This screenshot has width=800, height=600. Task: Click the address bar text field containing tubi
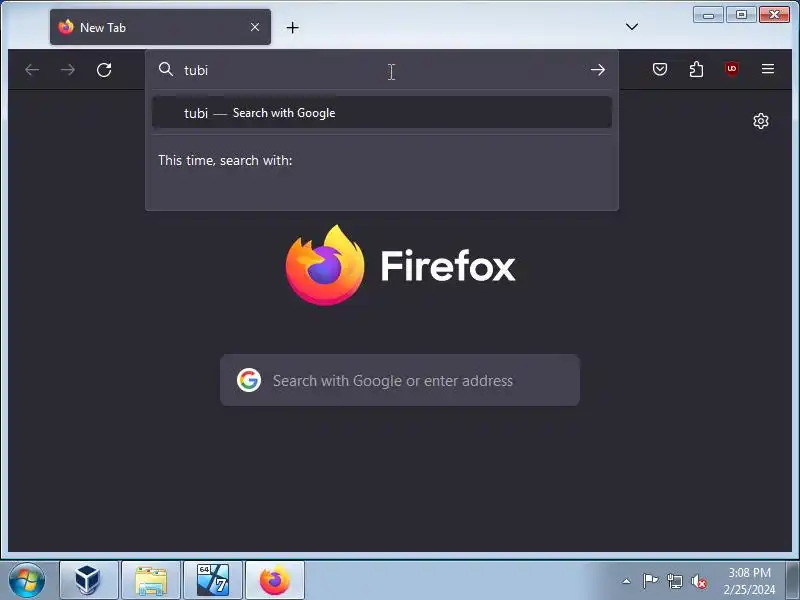(383, 70)
